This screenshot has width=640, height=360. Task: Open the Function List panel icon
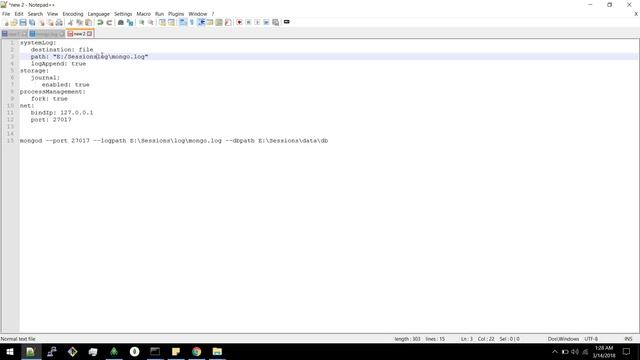point(228,22)
